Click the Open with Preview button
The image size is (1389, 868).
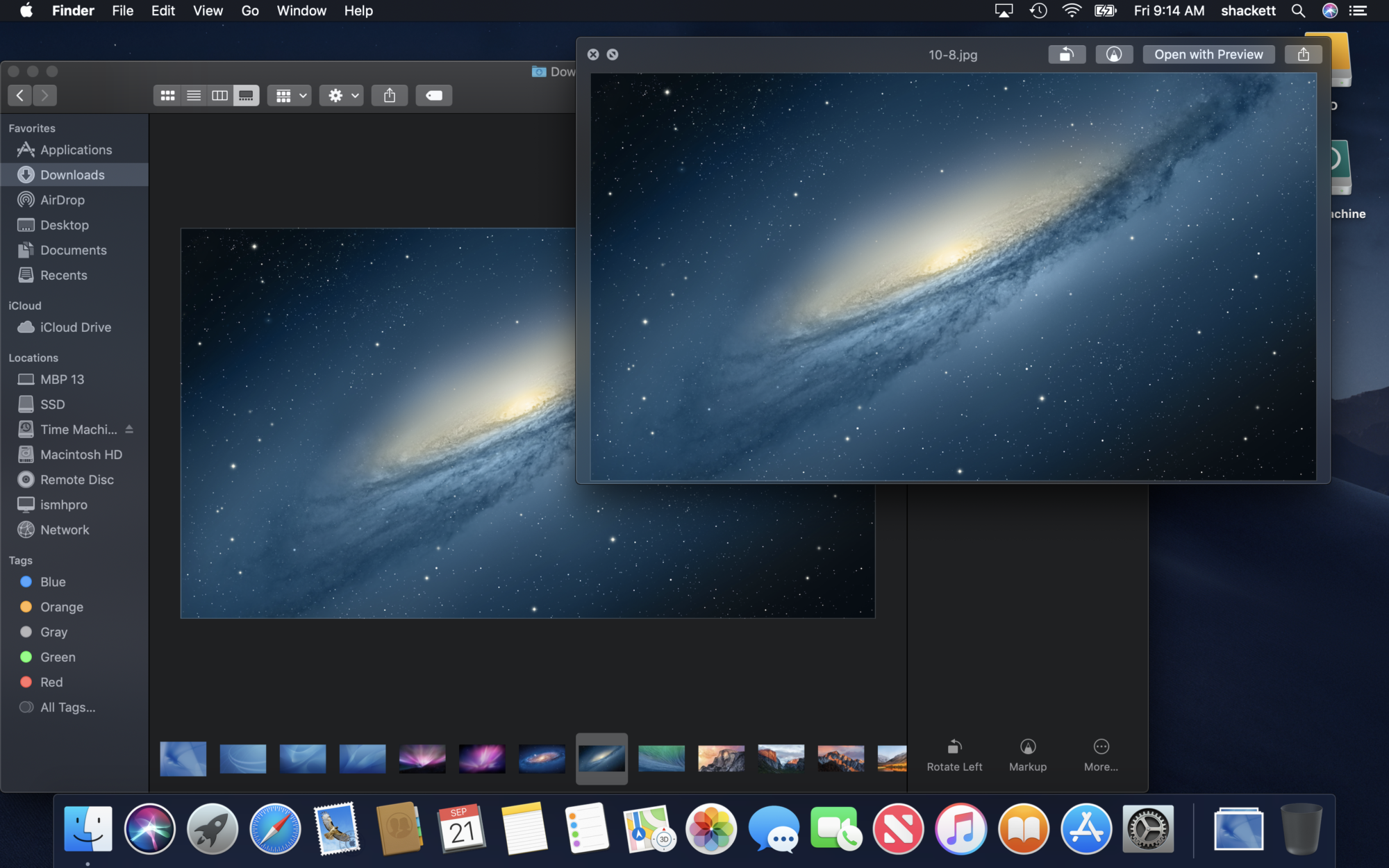1208,54
